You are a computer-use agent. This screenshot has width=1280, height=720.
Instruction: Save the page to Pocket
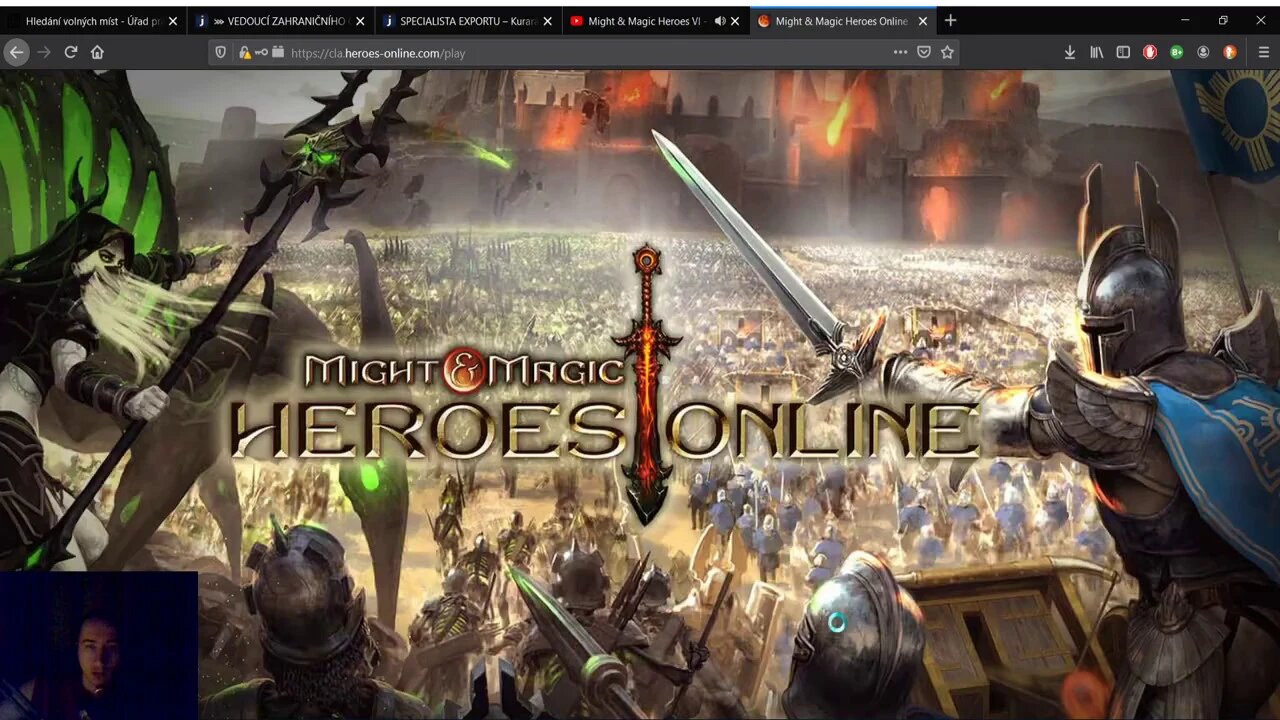[924, 52]
